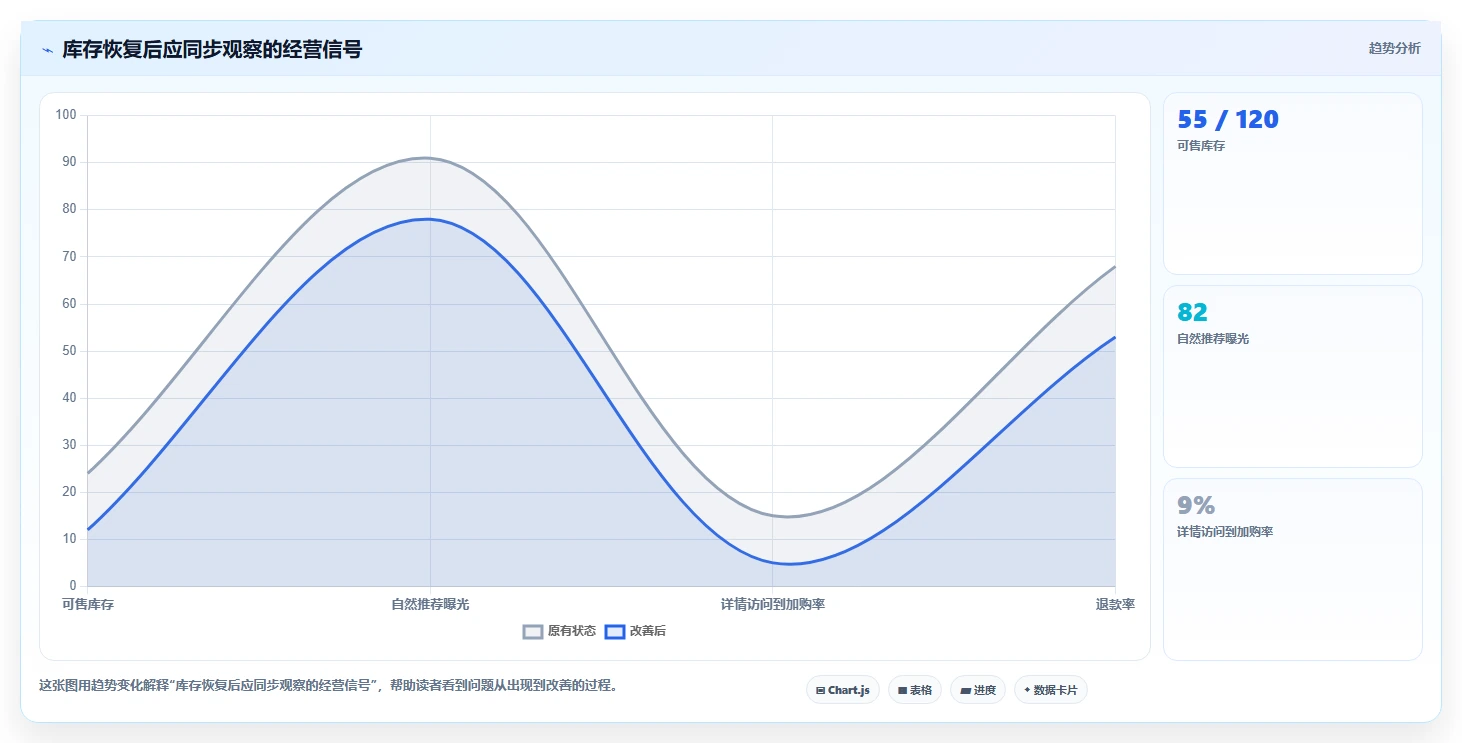Screen dimensions: 1462x743
Task: Click the 趋势分析 label in header
Action: coord(1394,48)
